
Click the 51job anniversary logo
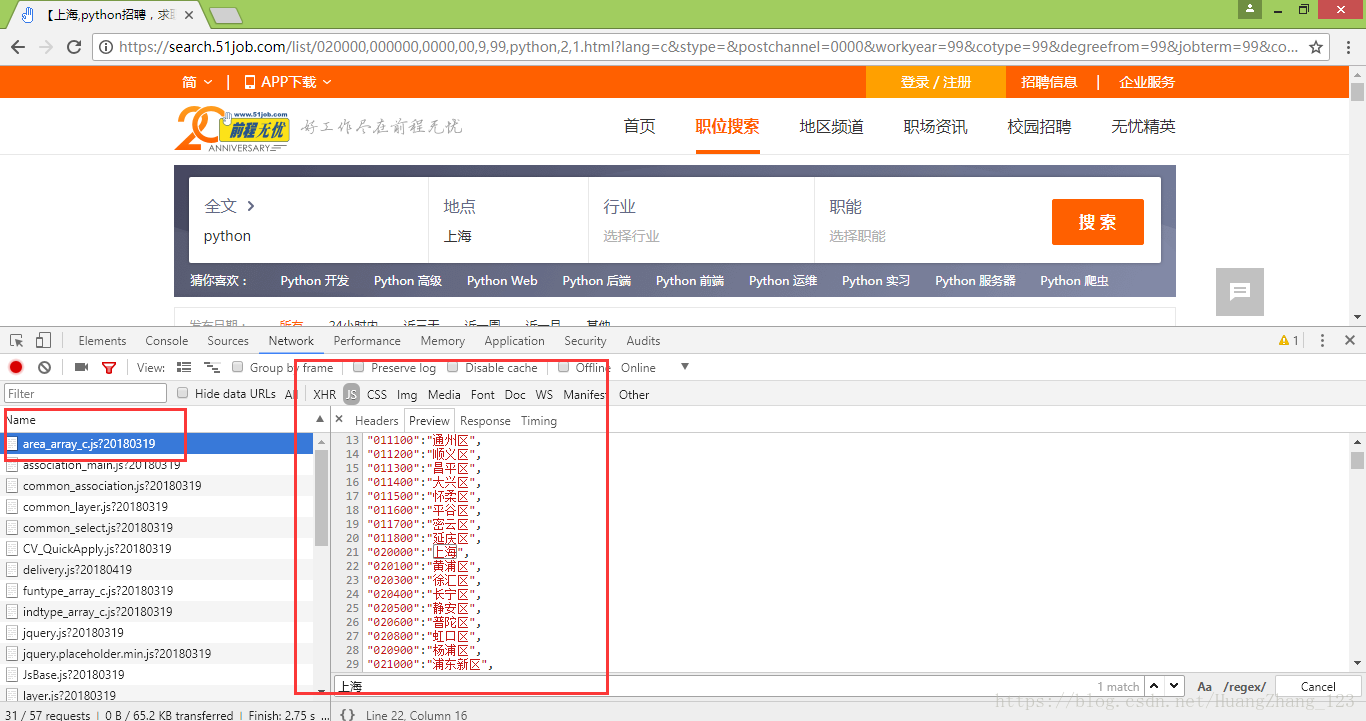232,130
